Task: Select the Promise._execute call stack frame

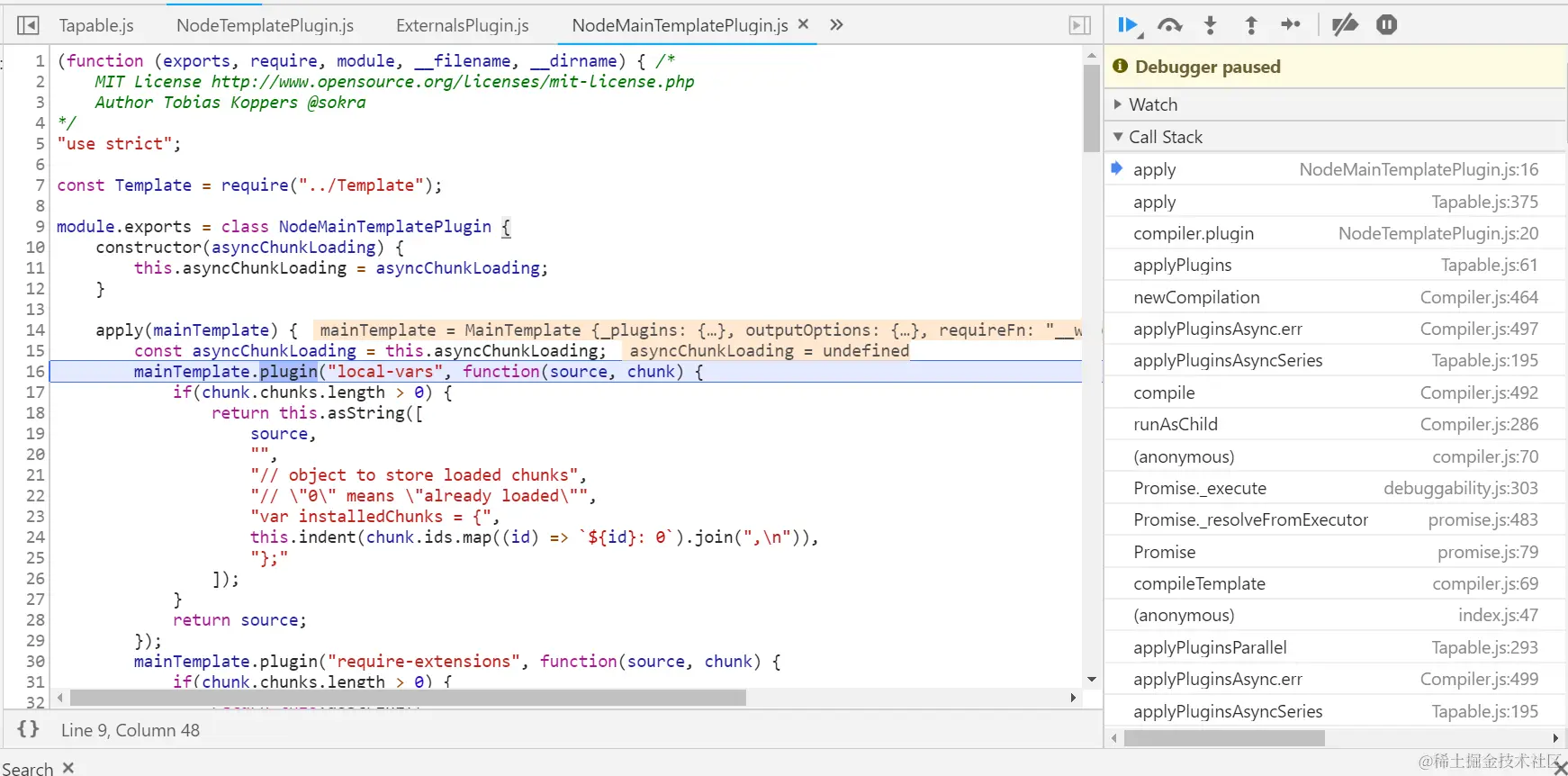Action: click(1336, 488)
